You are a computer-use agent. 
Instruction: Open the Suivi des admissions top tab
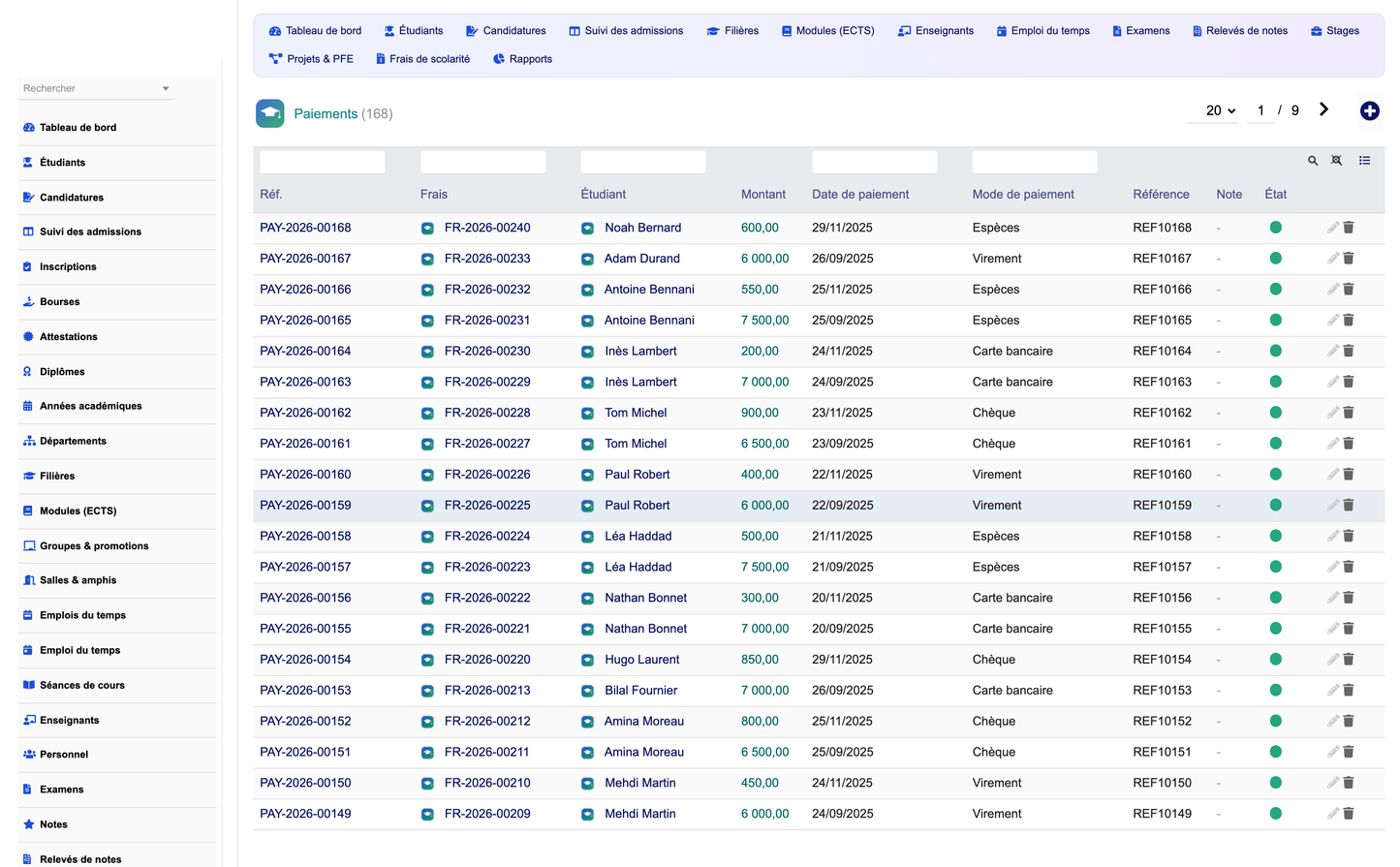click(x=626, y=31)
